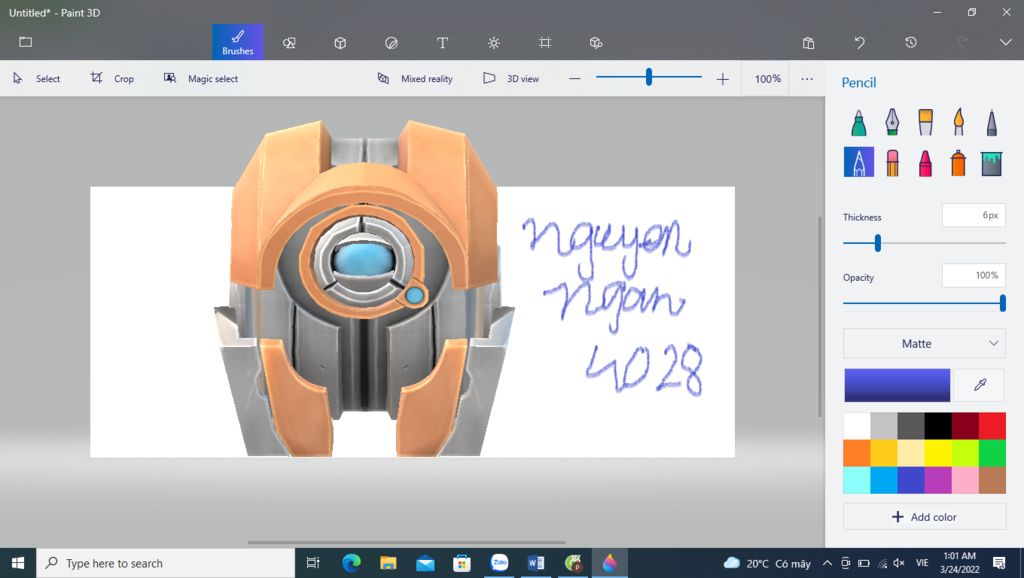Click the Opacity 100% field
This screenshot has height=578, width=1024.
[x=974, y=276]
